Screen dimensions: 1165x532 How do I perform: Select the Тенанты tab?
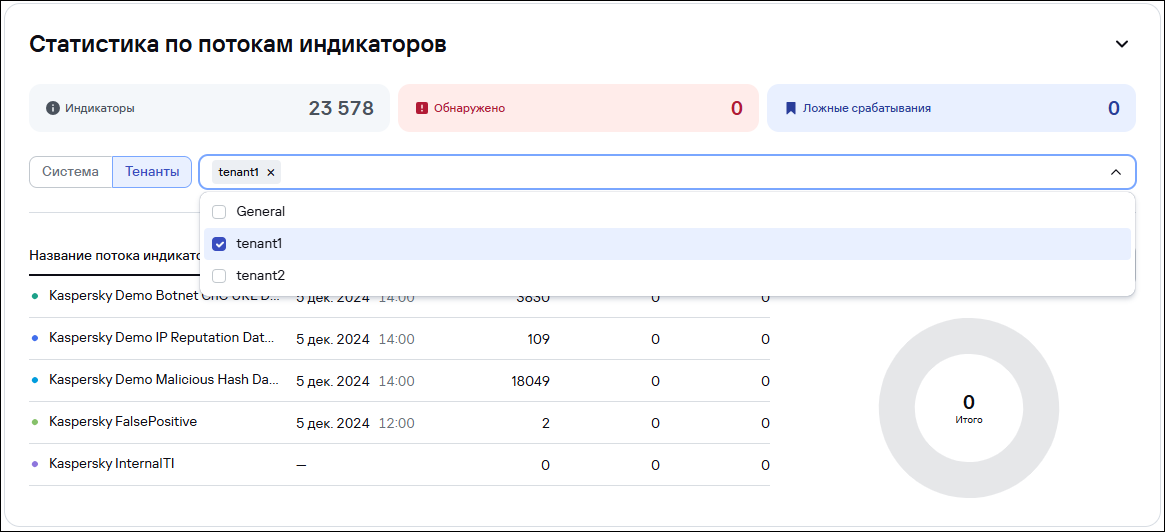[x=152, y=172]
